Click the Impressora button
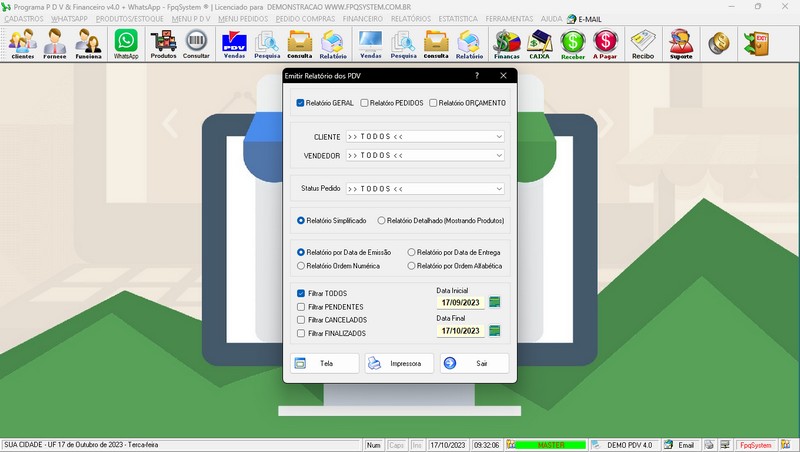 point(399,363)
